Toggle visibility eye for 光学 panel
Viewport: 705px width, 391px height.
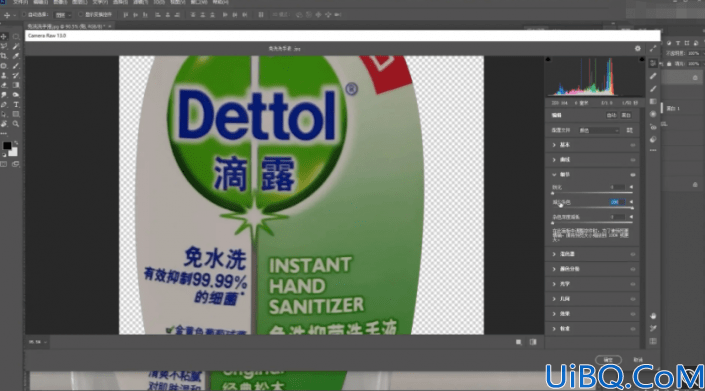(x=633, y=284)
